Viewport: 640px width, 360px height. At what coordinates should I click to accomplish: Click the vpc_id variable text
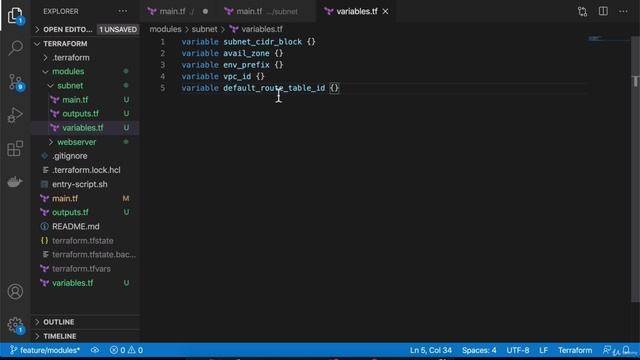tap(237, 76)
